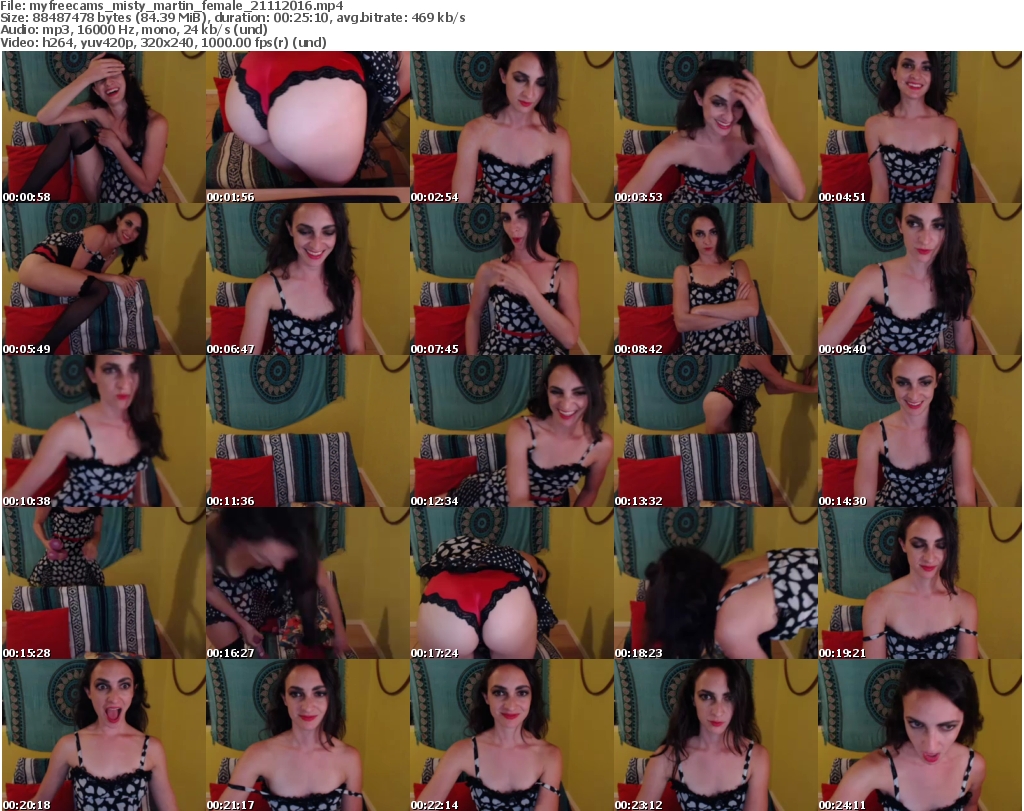1024x811 pixels.
Task: Open the frame marked 00:19:21
Action: (920, 583)
